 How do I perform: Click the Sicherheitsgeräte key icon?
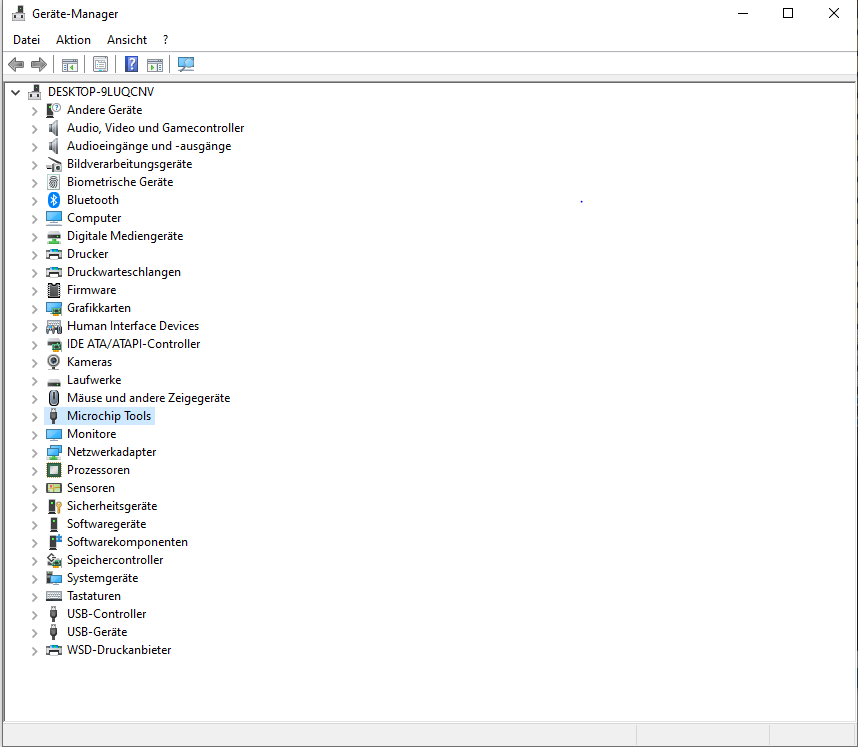(x=54, y=506)
